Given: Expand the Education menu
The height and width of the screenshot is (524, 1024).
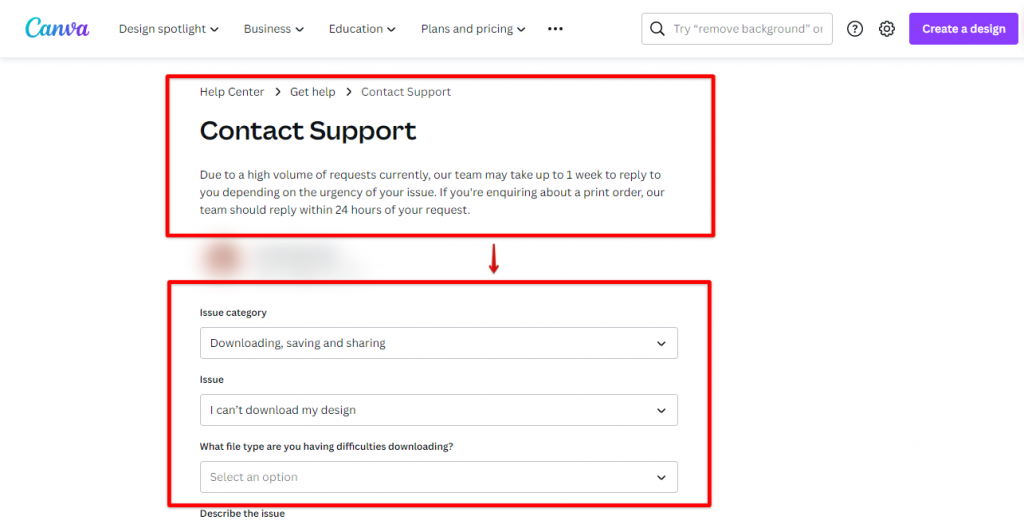Looking at the screenshot, I should 362,29.
